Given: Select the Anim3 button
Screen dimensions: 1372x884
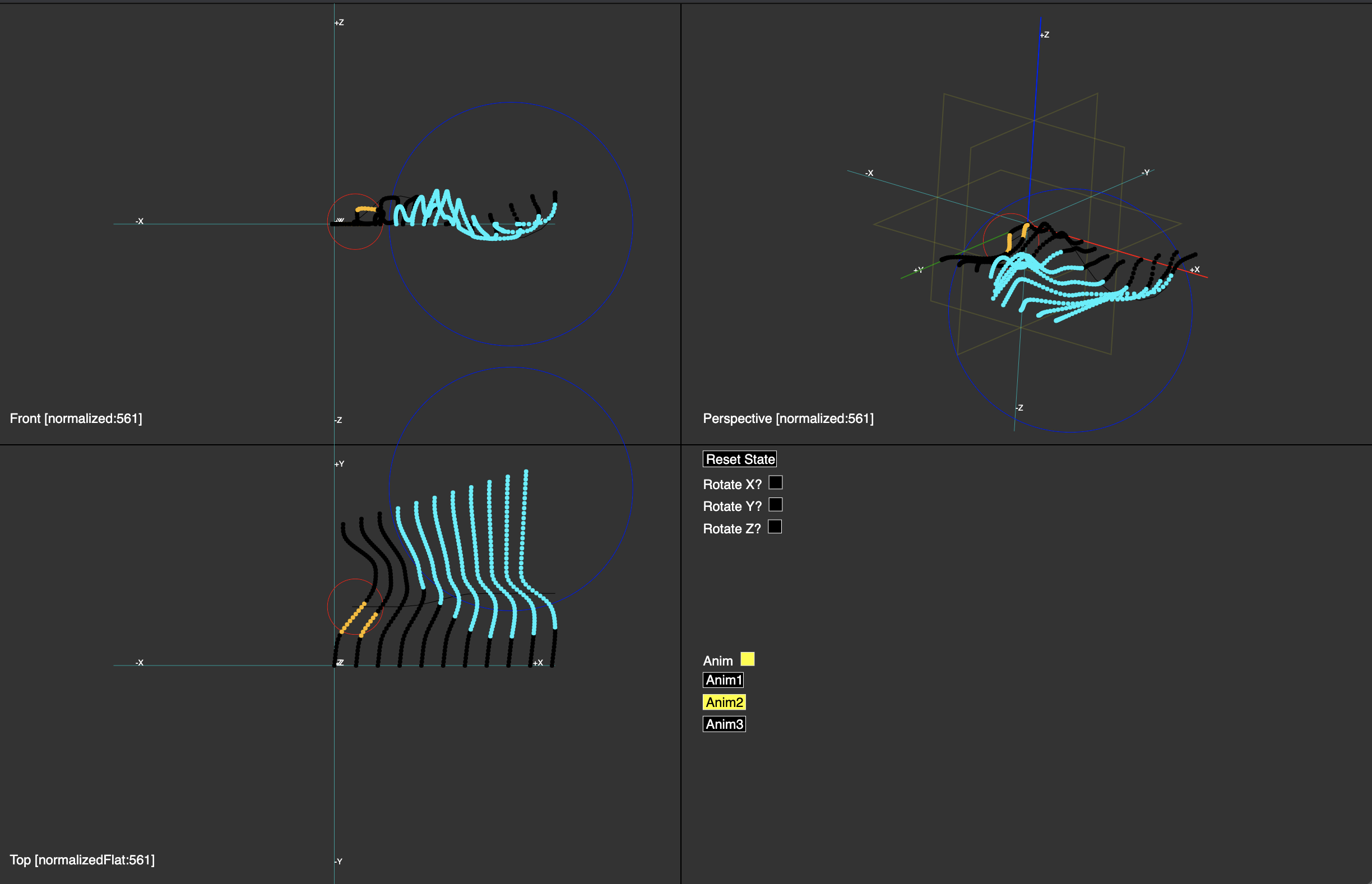Looking at the screenshot, I should [724, 724].
